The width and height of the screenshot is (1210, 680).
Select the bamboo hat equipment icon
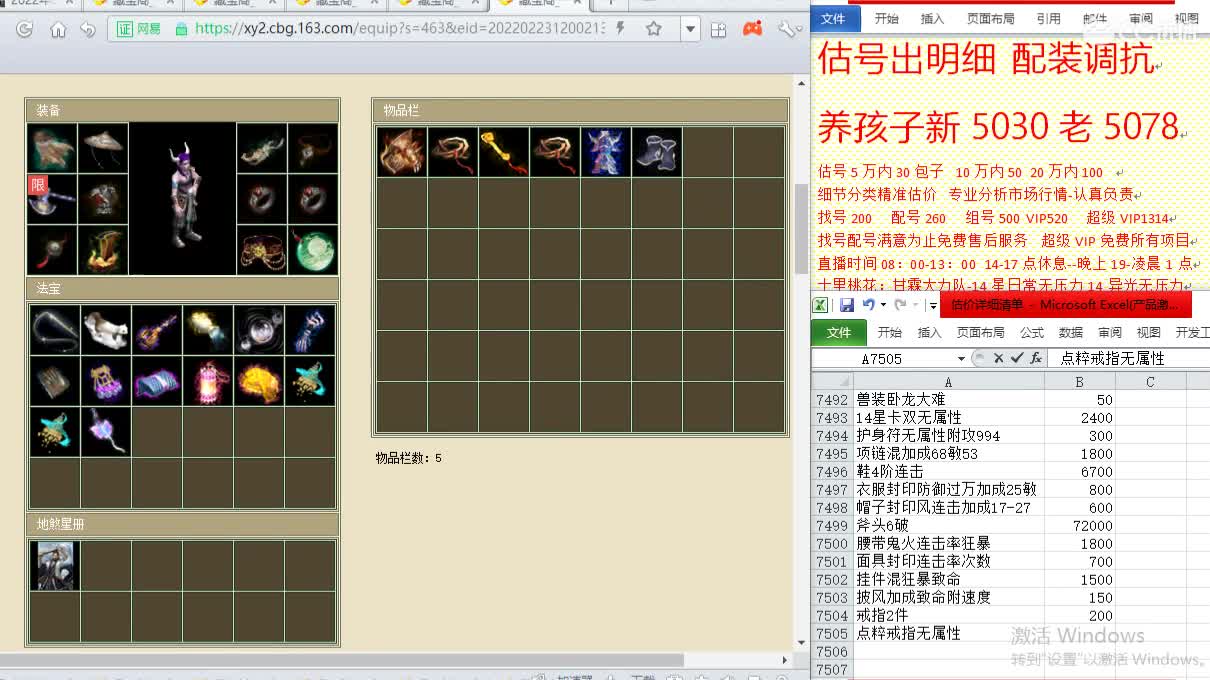click(x=104, y=148)
